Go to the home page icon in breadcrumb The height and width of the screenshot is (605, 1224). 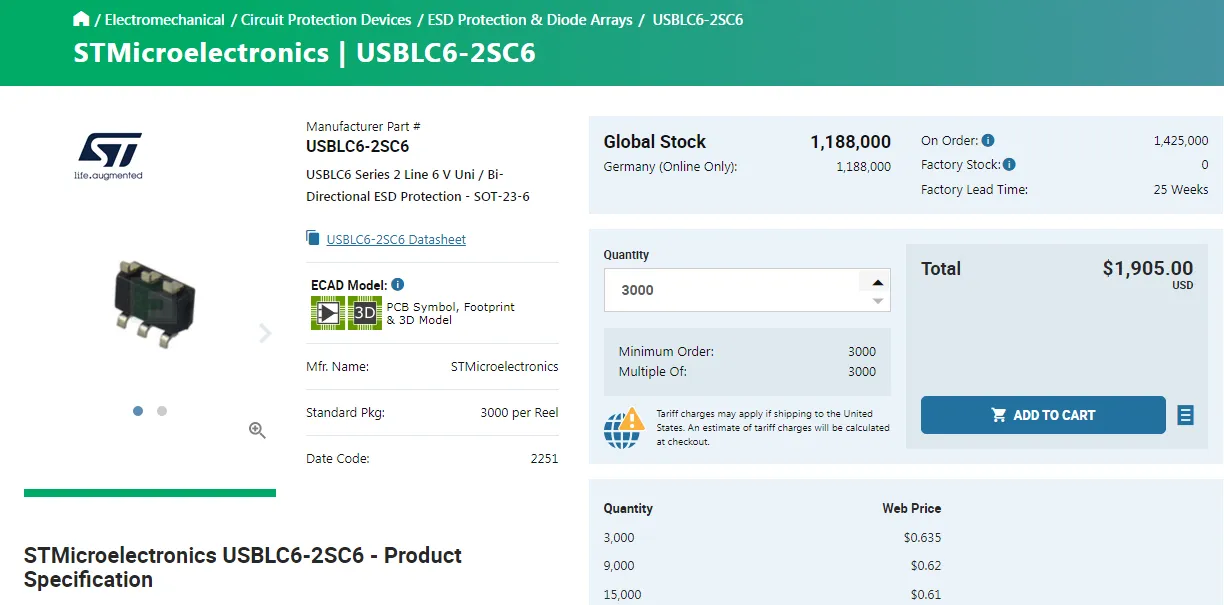[82, 19]
